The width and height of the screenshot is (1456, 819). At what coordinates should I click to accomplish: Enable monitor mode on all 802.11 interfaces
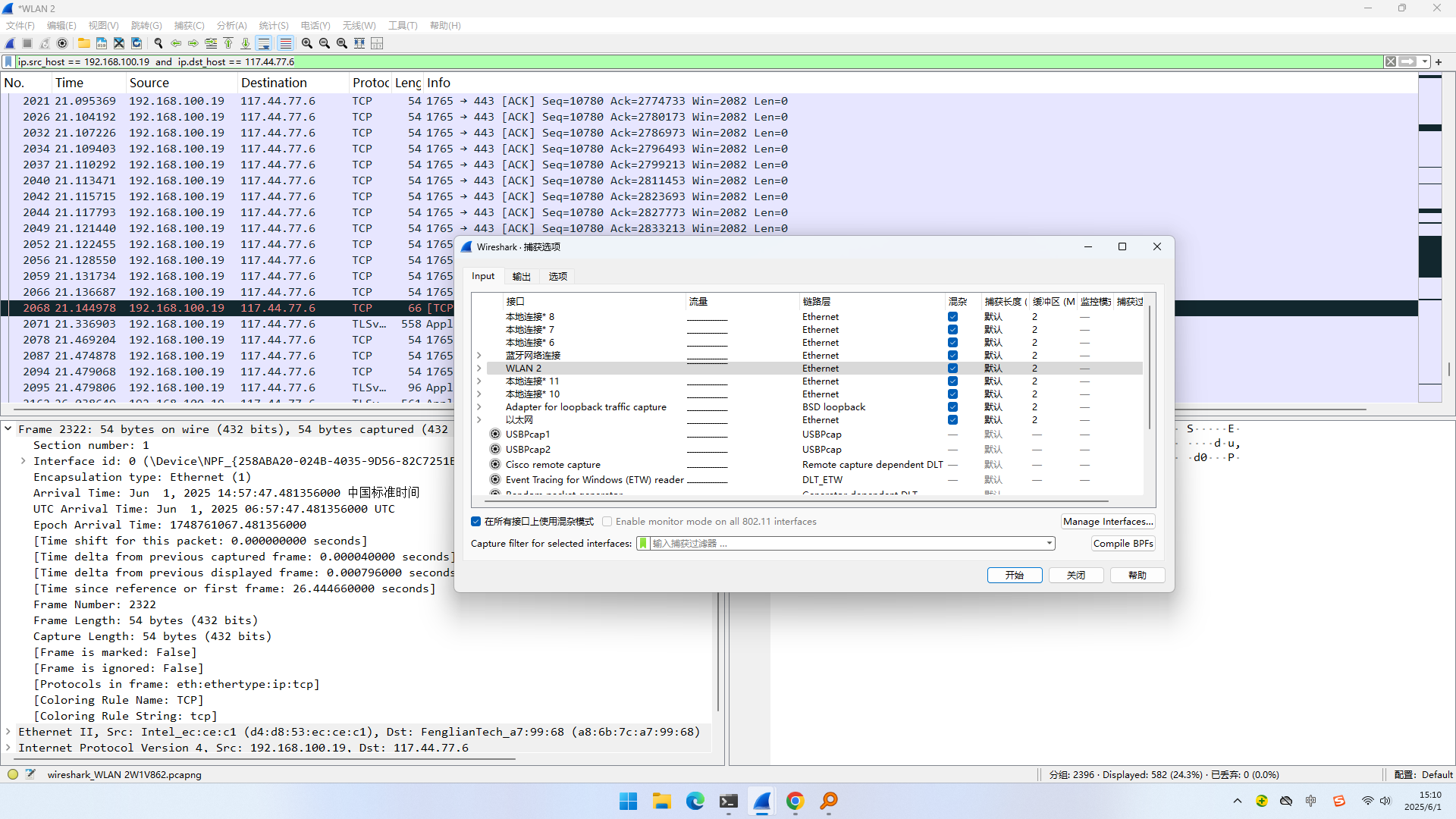[x=607, y=522]
